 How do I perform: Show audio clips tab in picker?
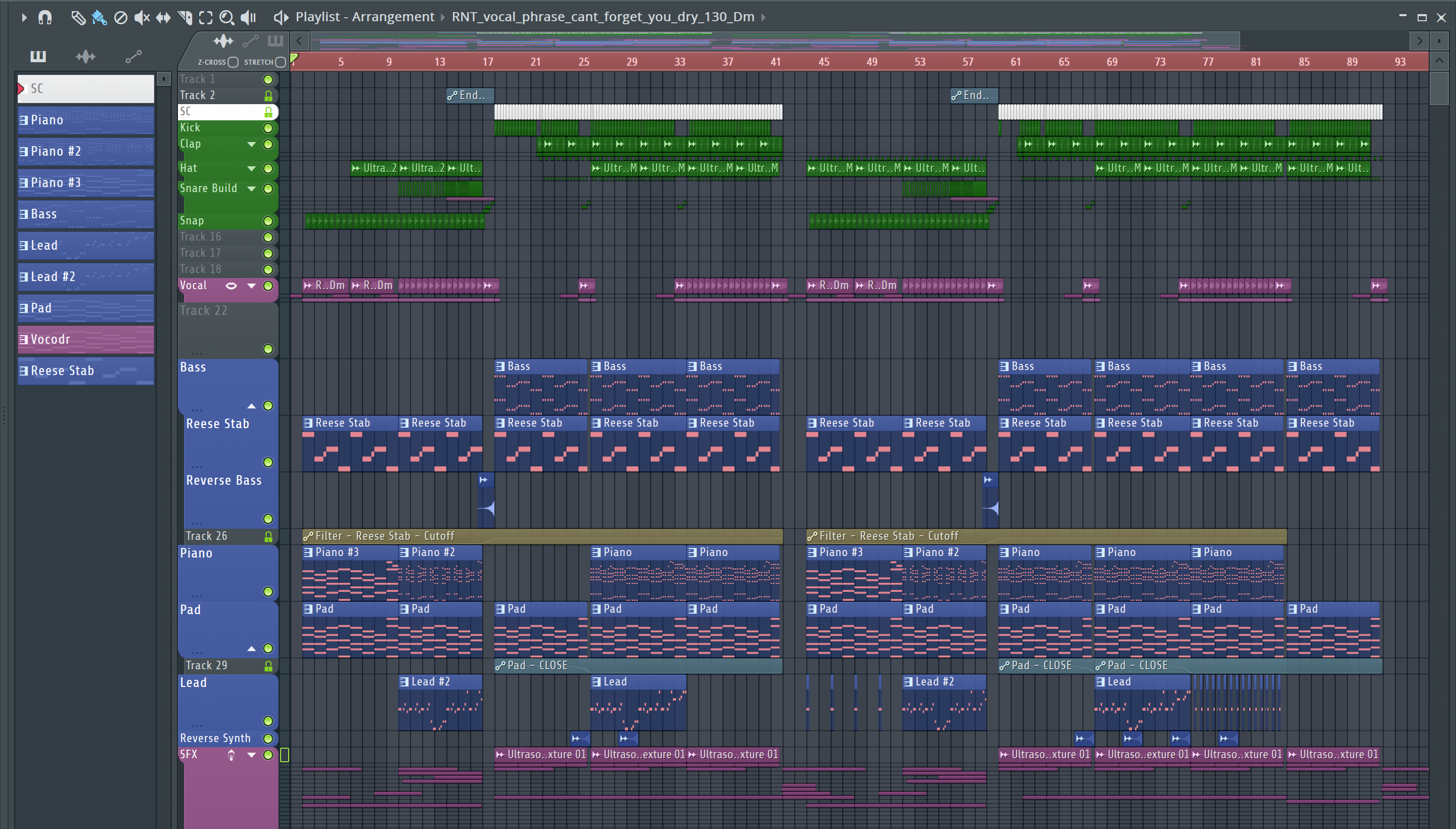pos(85,57)
